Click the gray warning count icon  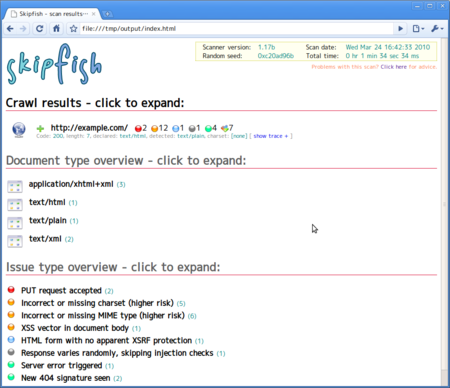click(x=192, y=128)
